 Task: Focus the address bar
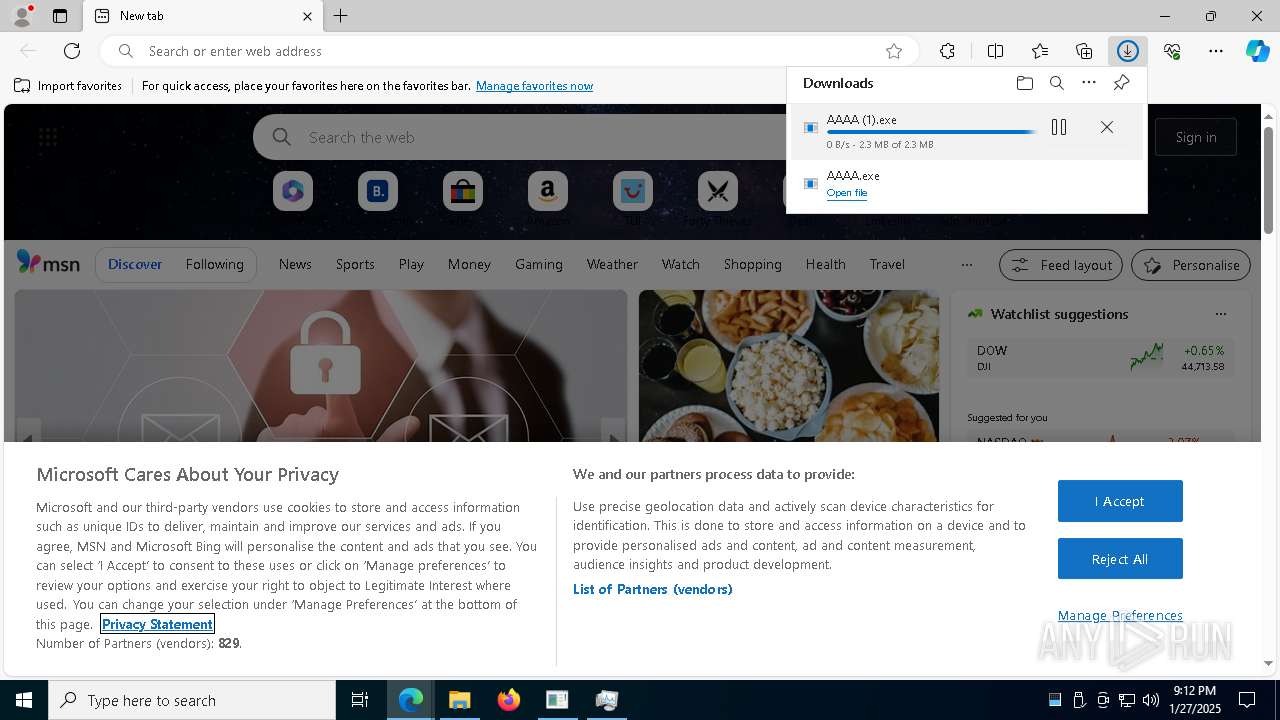(x=510, y=51)
